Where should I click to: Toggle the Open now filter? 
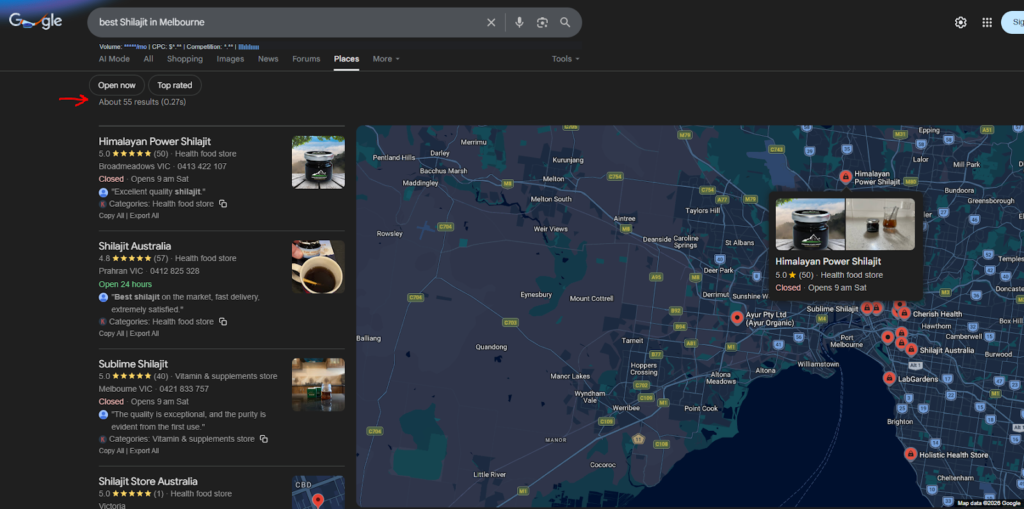pos(117,85)
